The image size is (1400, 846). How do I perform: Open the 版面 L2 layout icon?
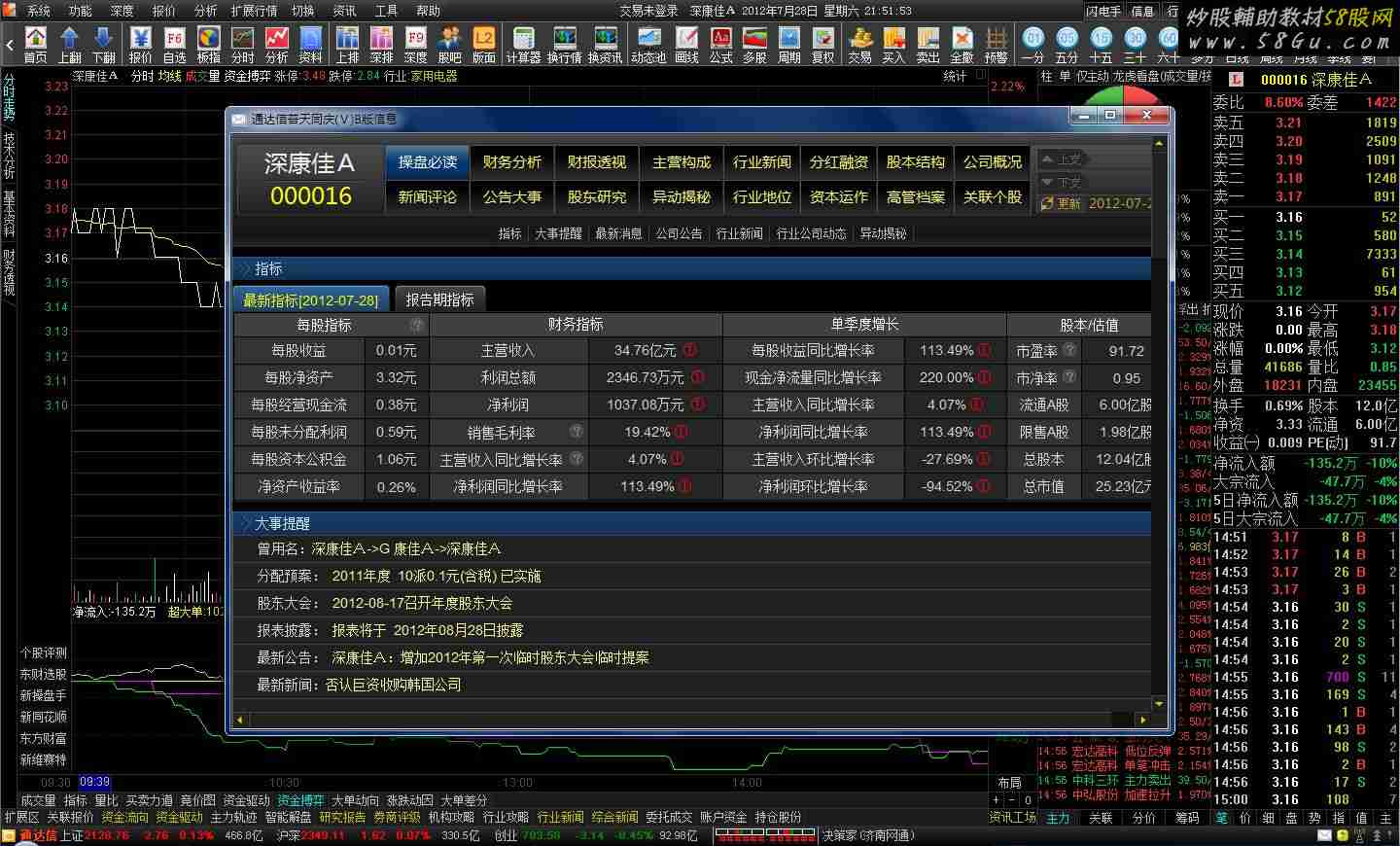[x=484, y=45]
